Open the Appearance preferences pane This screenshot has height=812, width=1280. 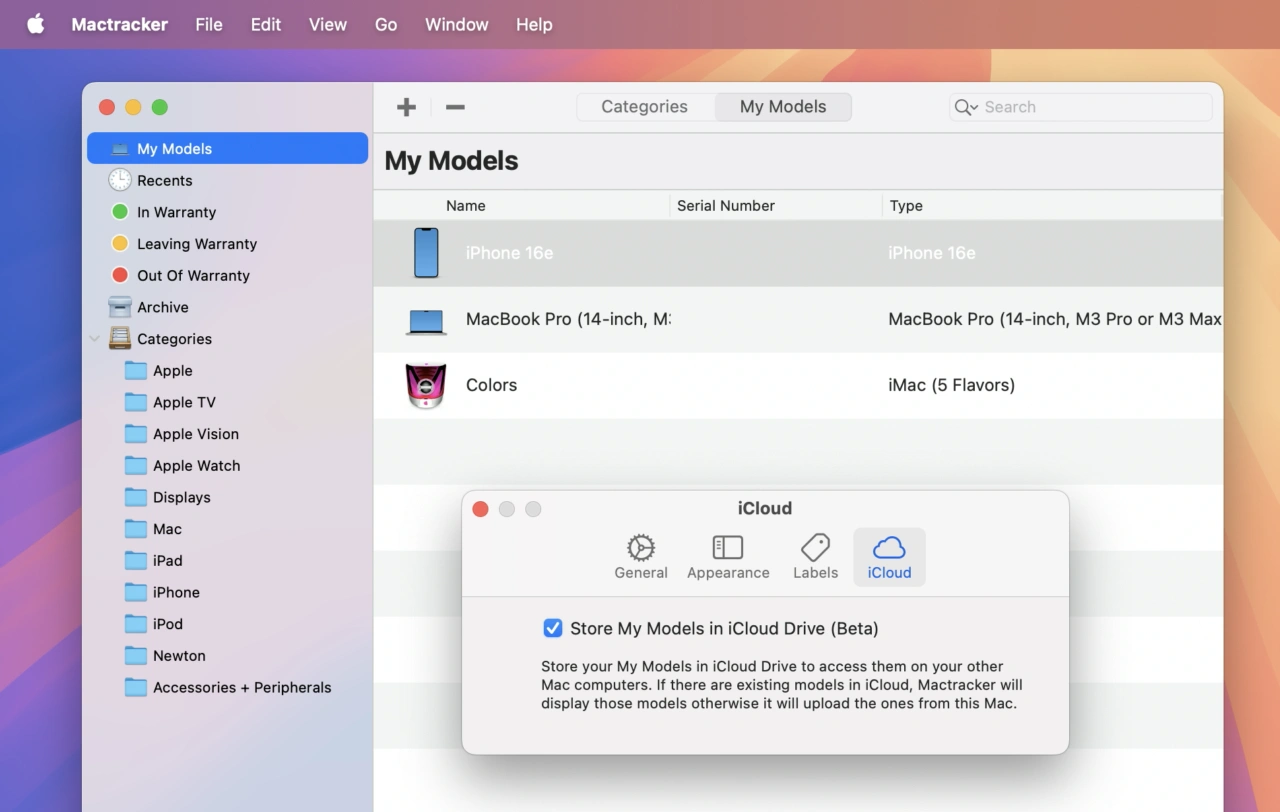(x=728, y=557)
